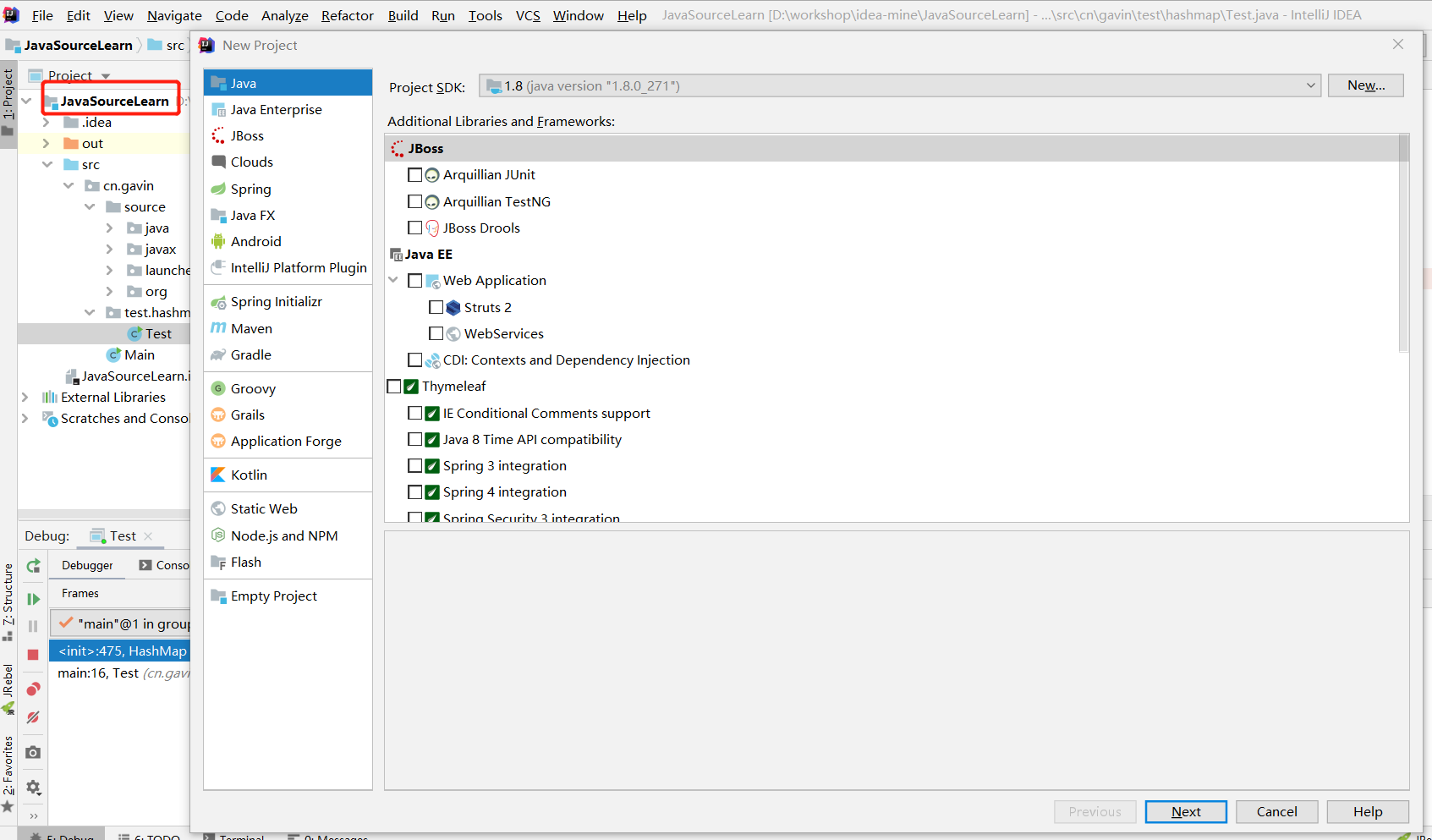The width and height of the screenshot is (1432, 840).
Task: Click the Rerun debug icon
Action: pos(33,566)
